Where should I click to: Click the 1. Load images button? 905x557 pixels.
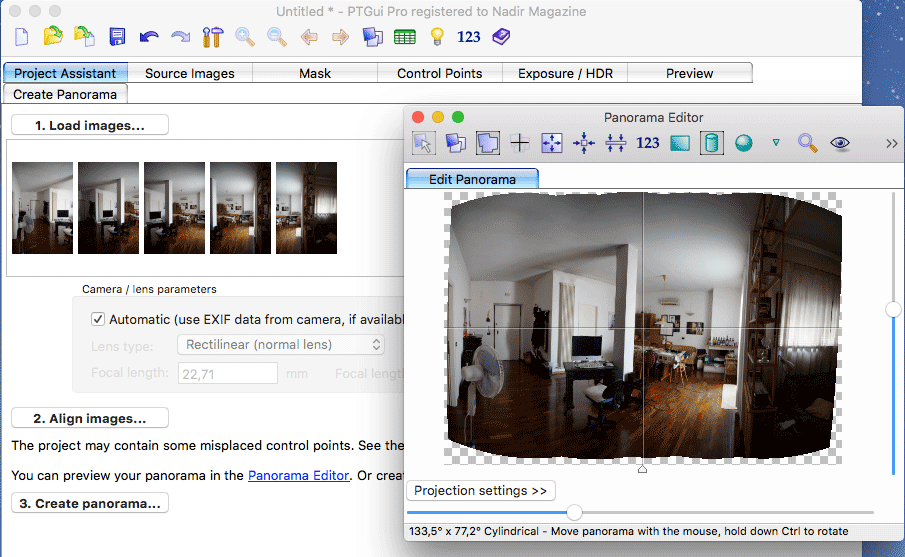(90, 125)
